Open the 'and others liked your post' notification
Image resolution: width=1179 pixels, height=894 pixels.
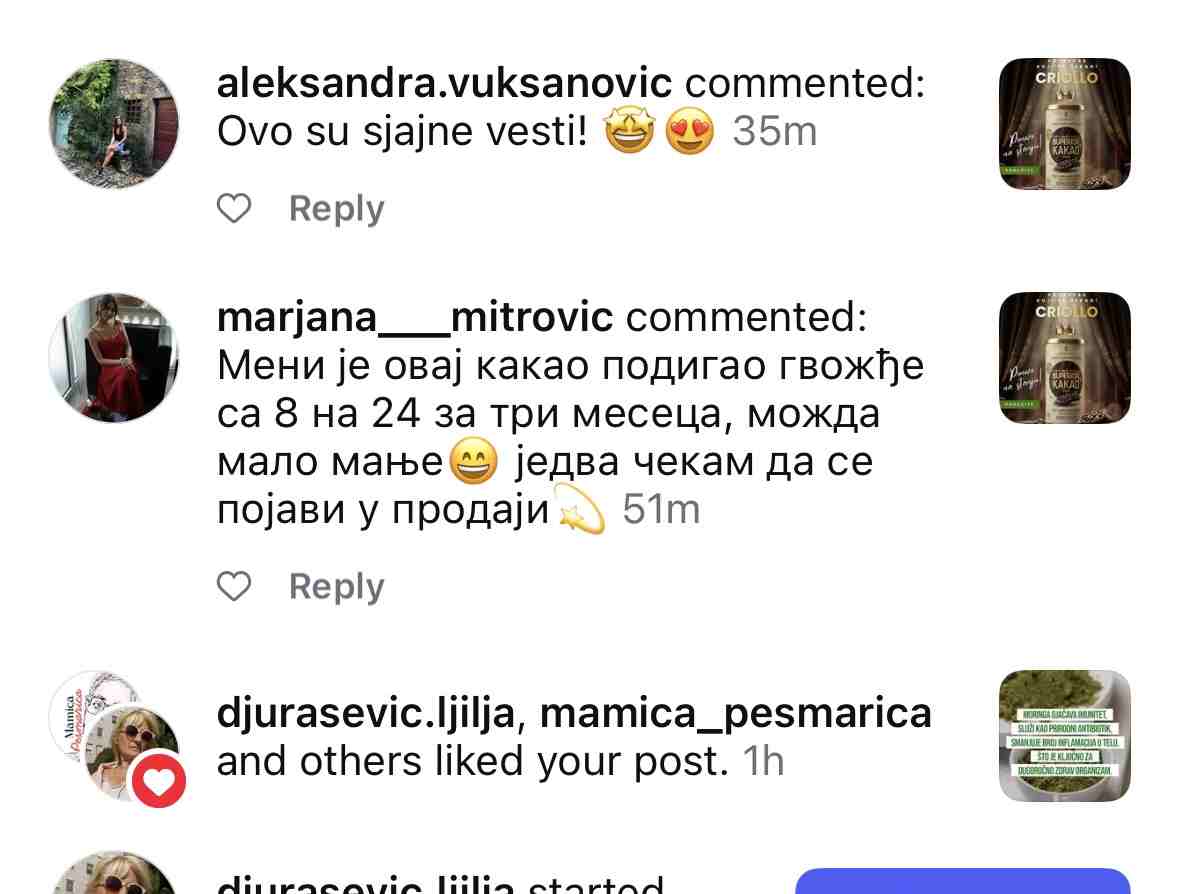tap(473, 762)
